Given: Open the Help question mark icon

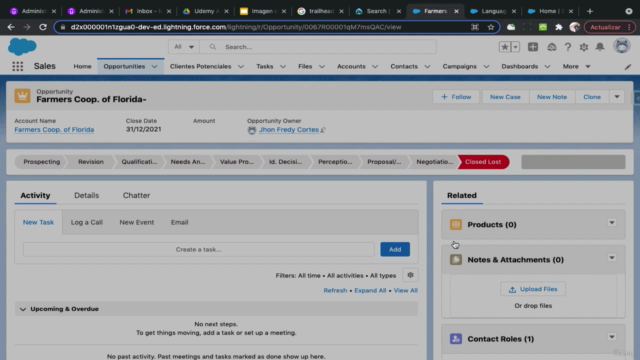Looking at the screenshot, I should [568, 47].
